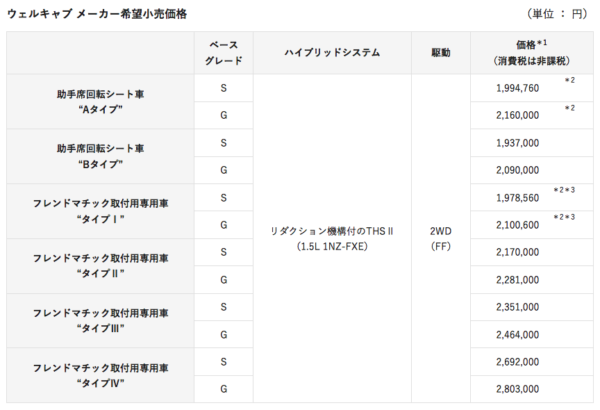Click the price 2,160,000

[x=517, y=115]
